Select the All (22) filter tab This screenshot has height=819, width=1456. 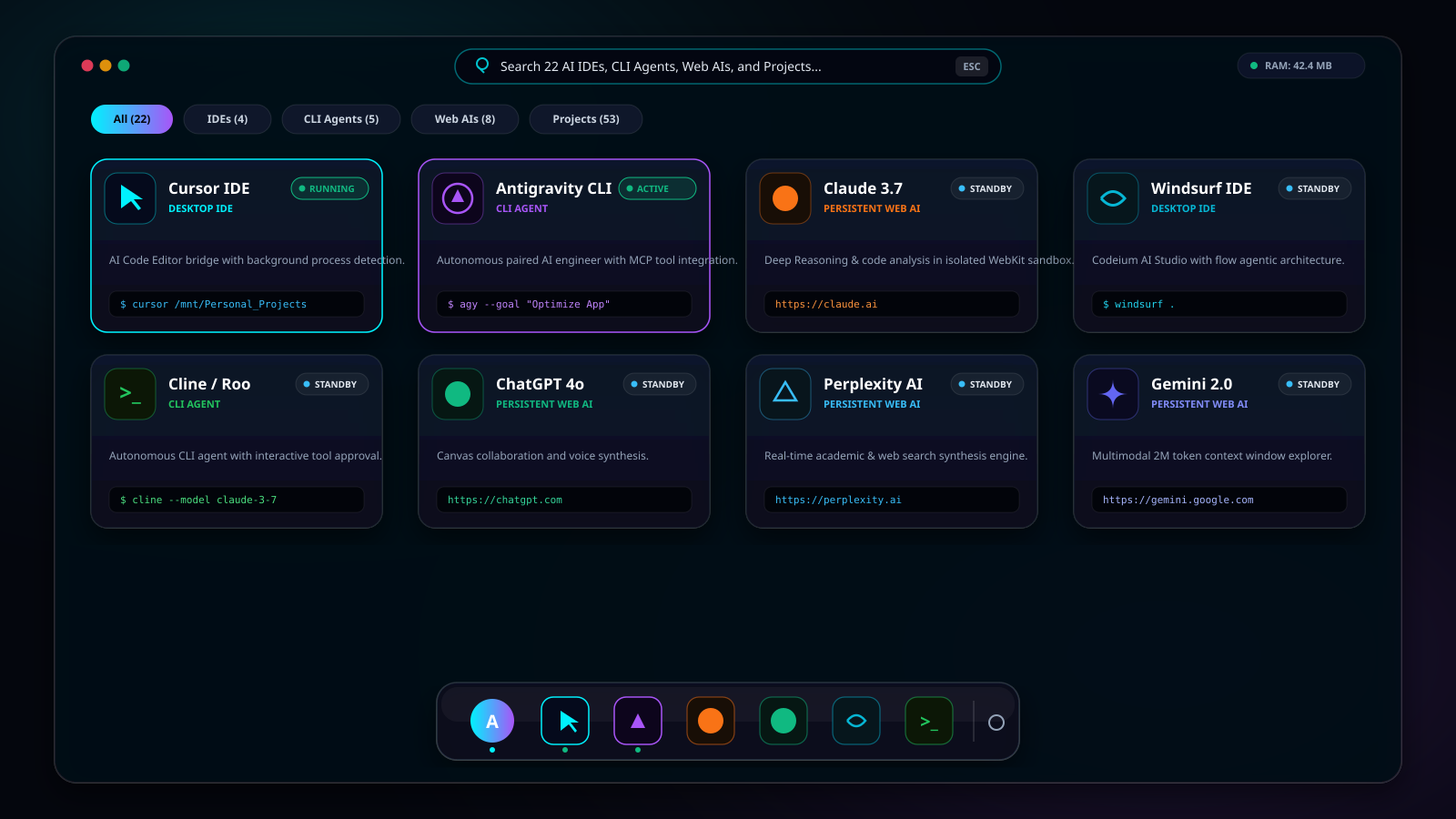132,119
